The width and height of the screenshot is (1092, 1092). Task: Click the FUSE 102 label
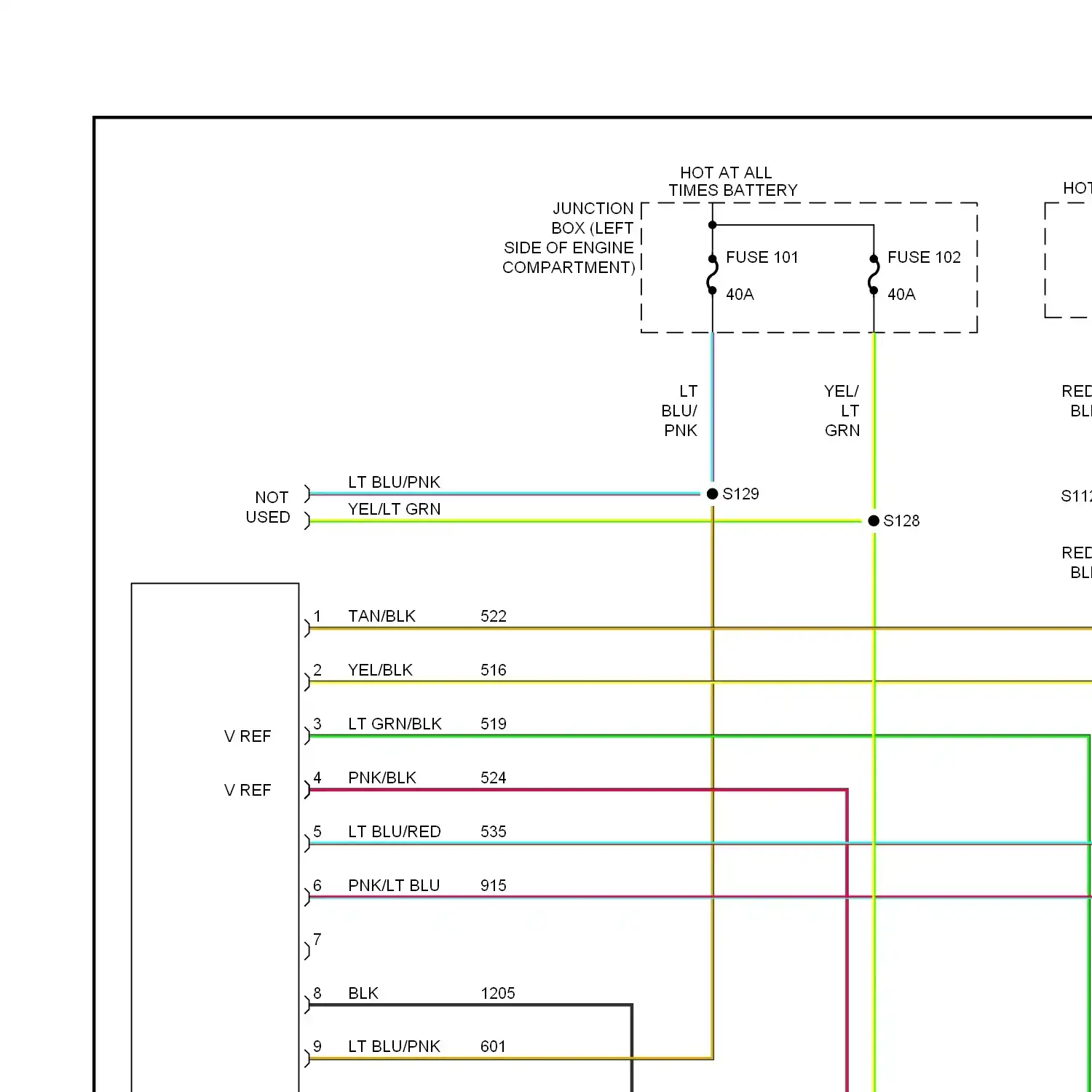point(924,258)
